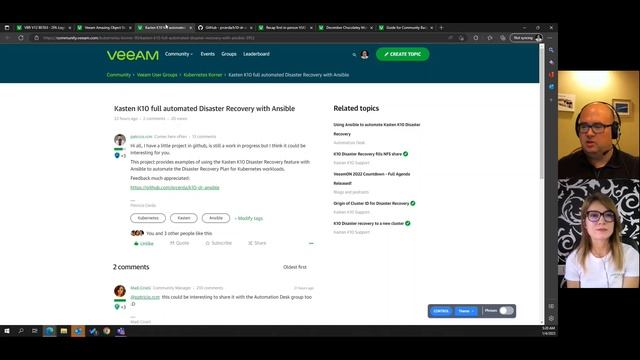
Task: Open the Theme dropdown in overlay bar
Action: point(466,311)
